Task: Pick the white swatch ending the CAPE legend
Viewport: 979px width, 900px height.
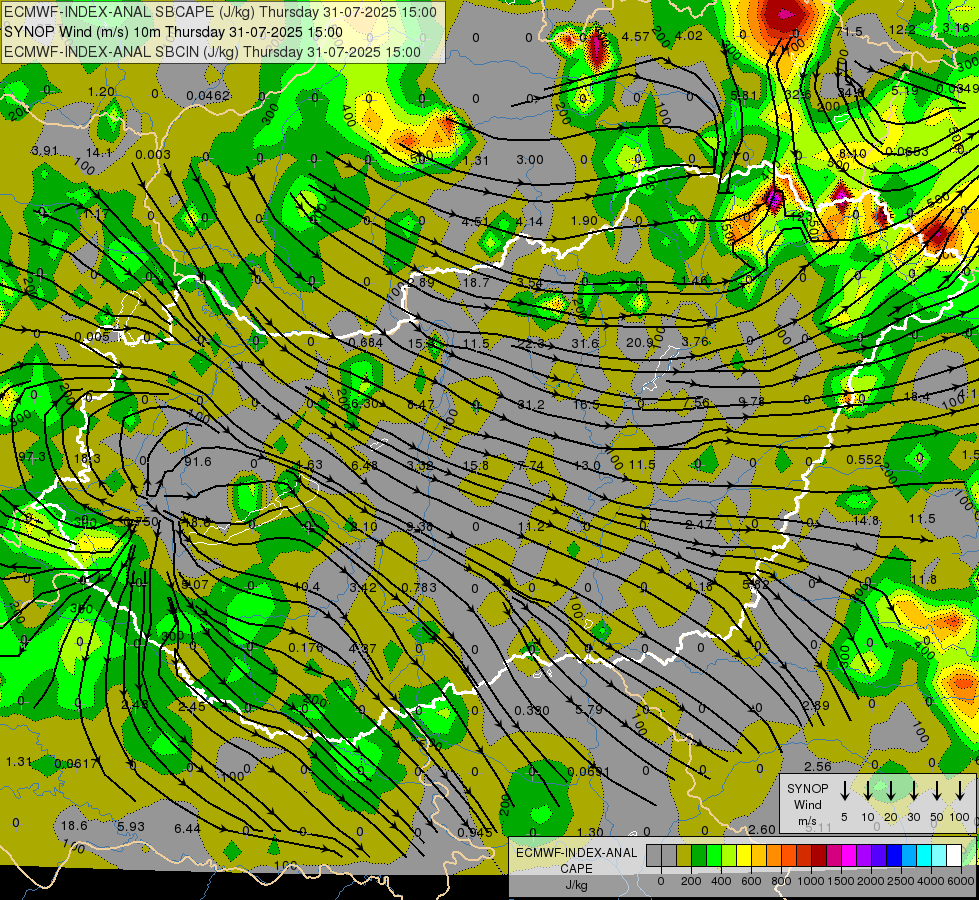Action: click(953, 856)
